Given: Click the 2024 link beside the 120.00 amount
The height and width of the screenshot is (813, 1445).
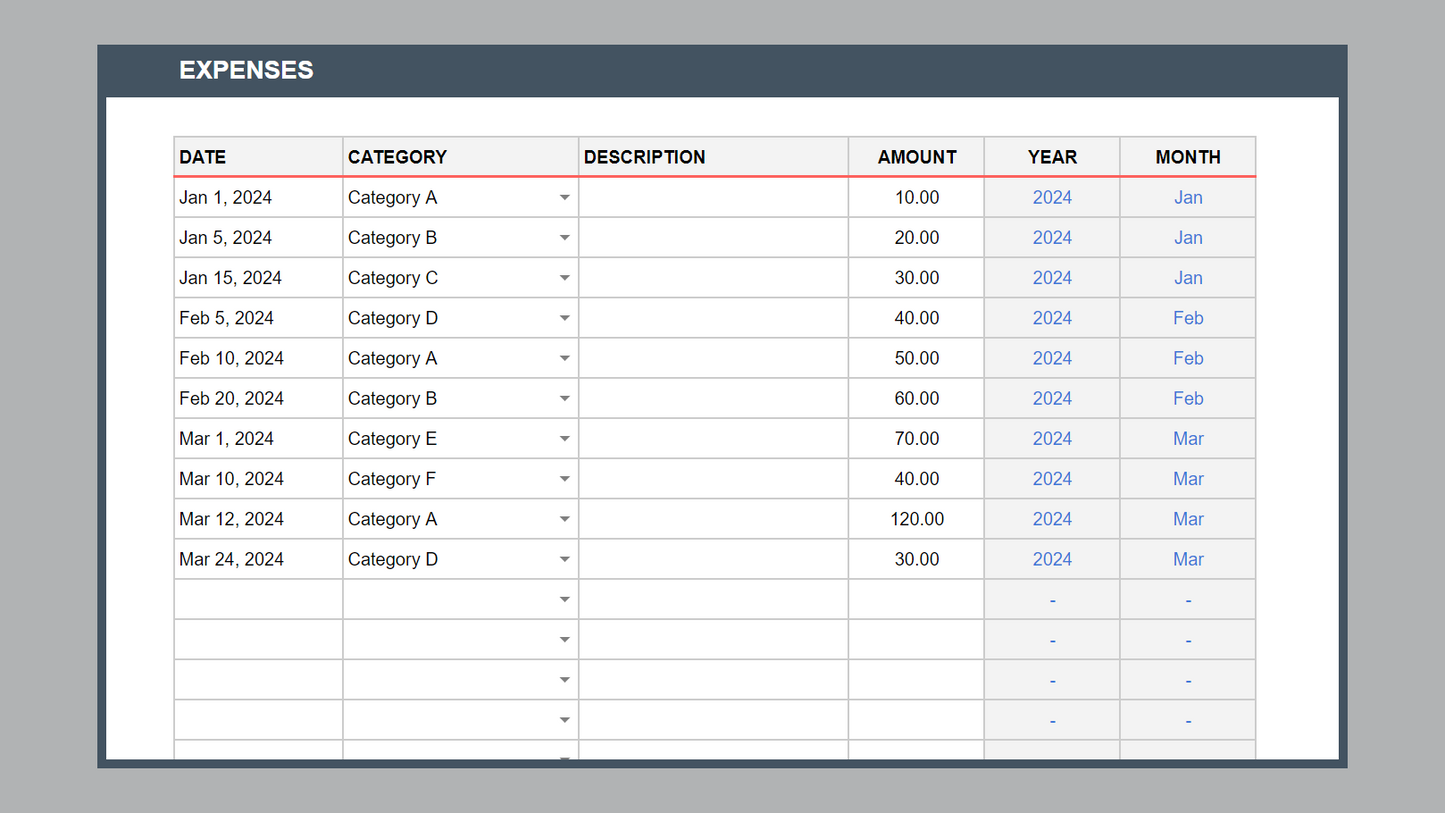Looking at the screenshot, I should tap(1052, 518).
